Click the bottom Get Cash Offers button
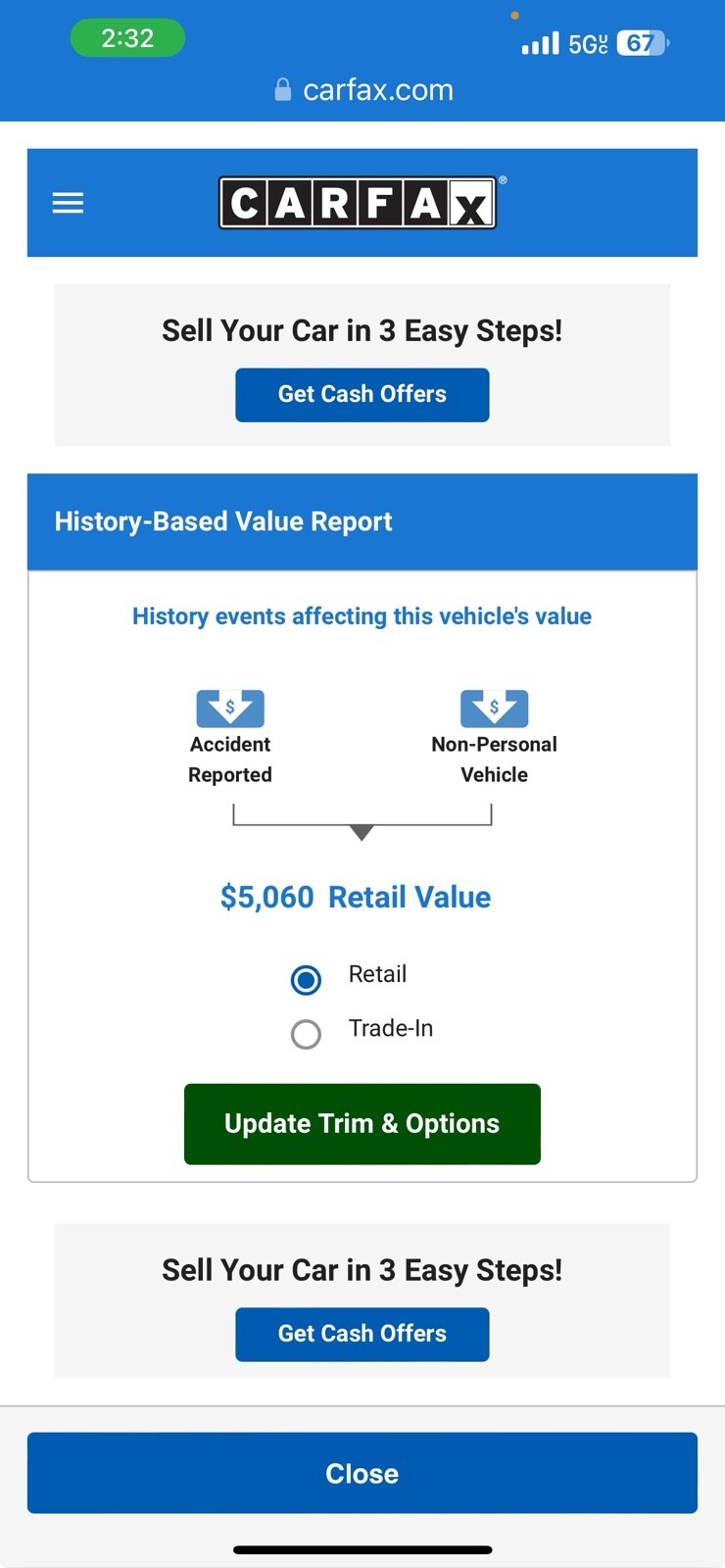 click(x=362, y=1335)
